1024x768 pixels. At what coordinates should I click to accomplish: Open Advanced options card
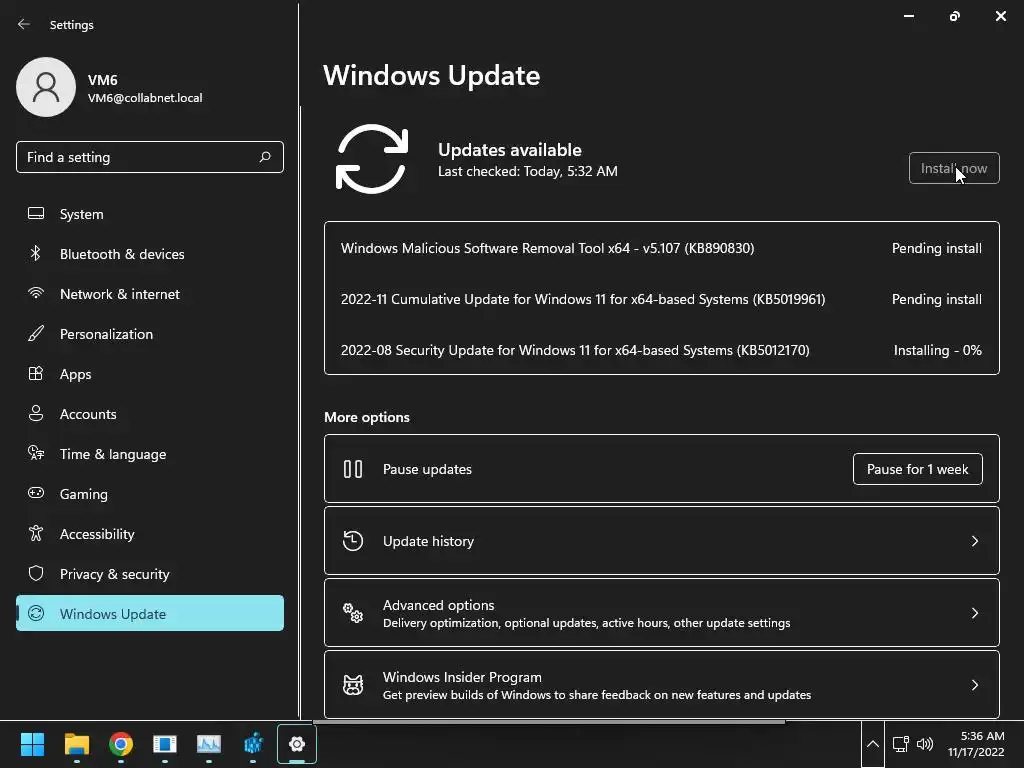point(662,613)
